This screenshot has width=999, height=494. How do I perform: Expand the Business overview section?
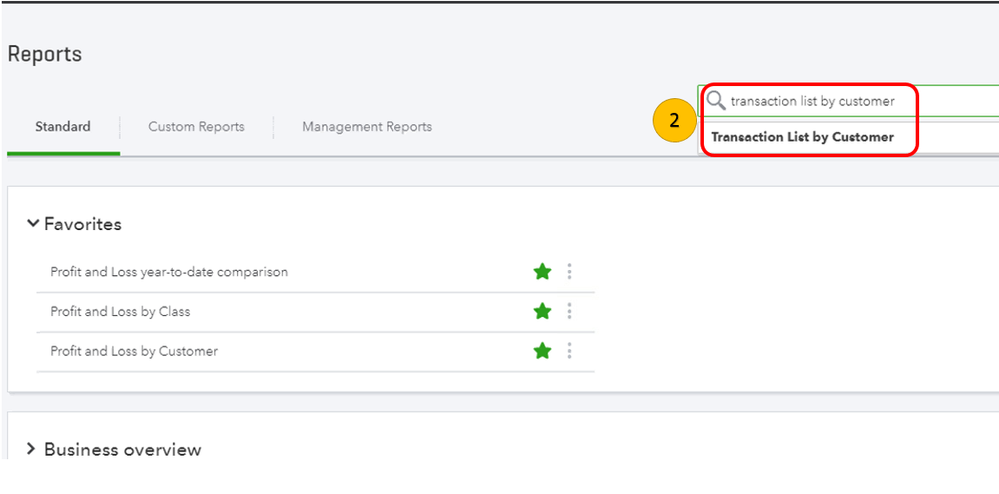(31, 449)
